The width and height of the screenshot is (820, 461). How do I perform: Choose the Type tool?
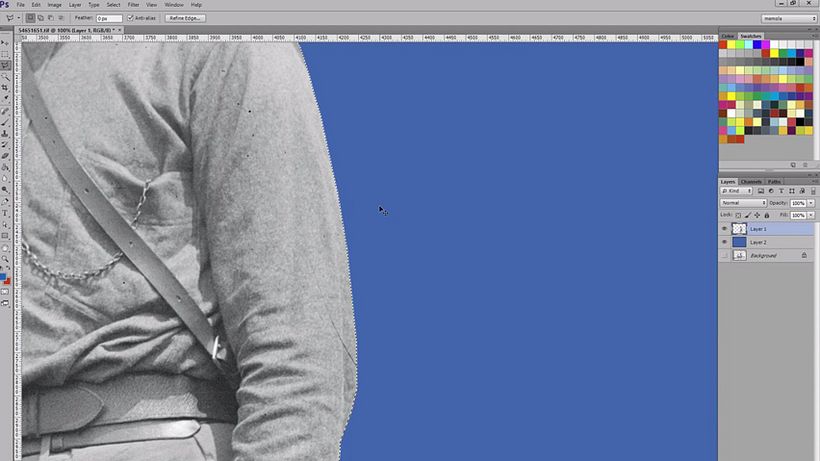[x=6, y=212]
